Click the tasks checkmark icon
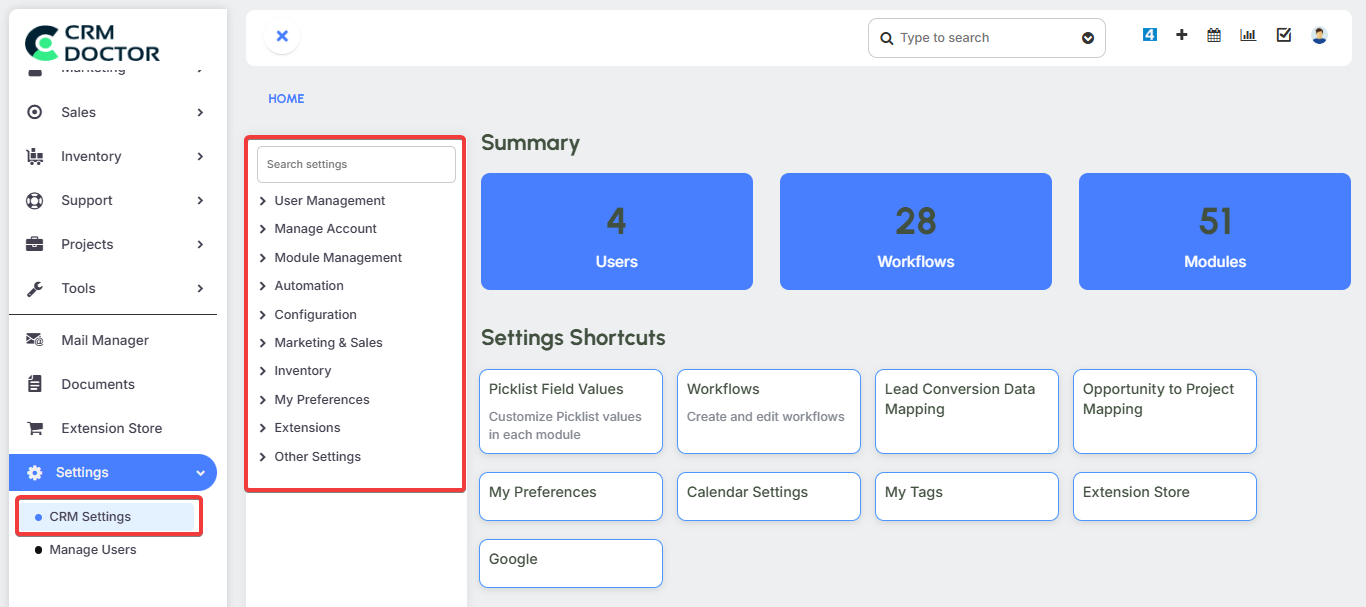Screen dimensions: 1366x607 coord(1284,35)
